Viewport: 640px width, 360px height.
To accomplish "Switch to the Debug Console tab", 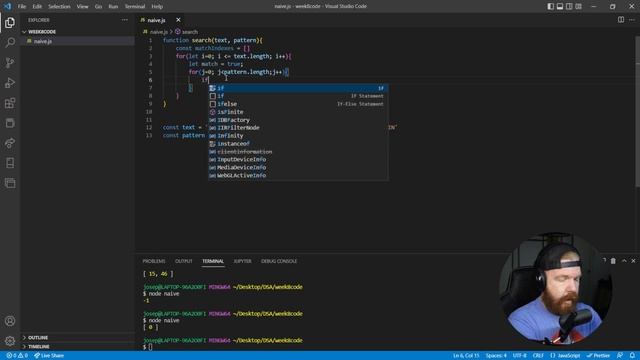I will point(279,261).
